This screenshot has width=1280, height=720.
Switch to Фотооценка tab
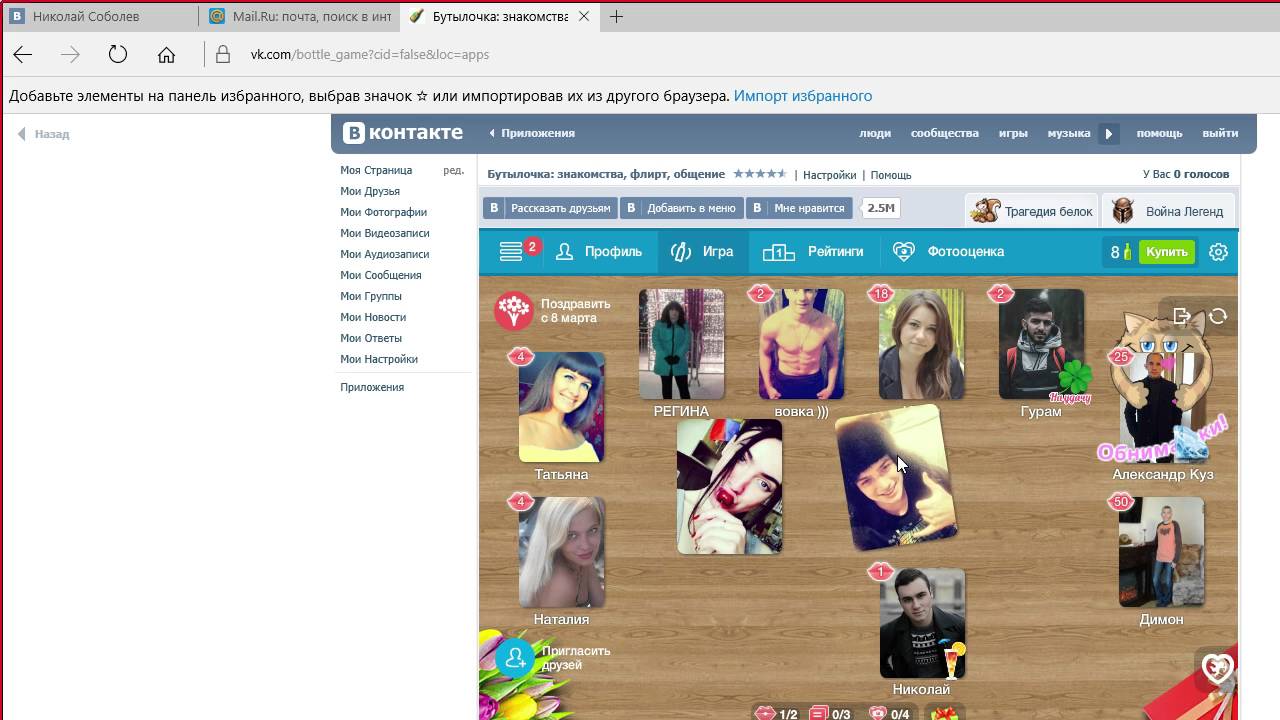click(948, 252)
